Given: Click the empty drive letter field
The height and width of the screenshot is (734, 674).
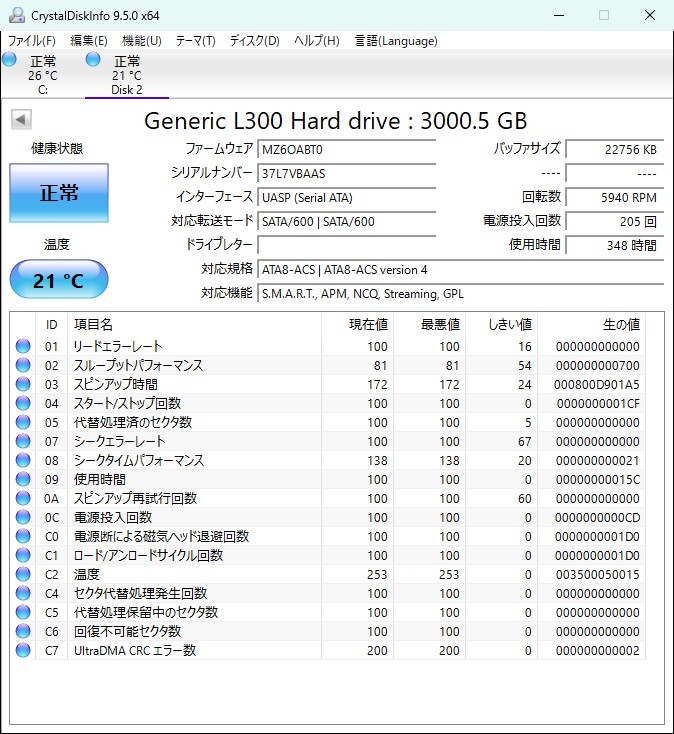Looking at the screenshot, I should [x=346, y=245].
